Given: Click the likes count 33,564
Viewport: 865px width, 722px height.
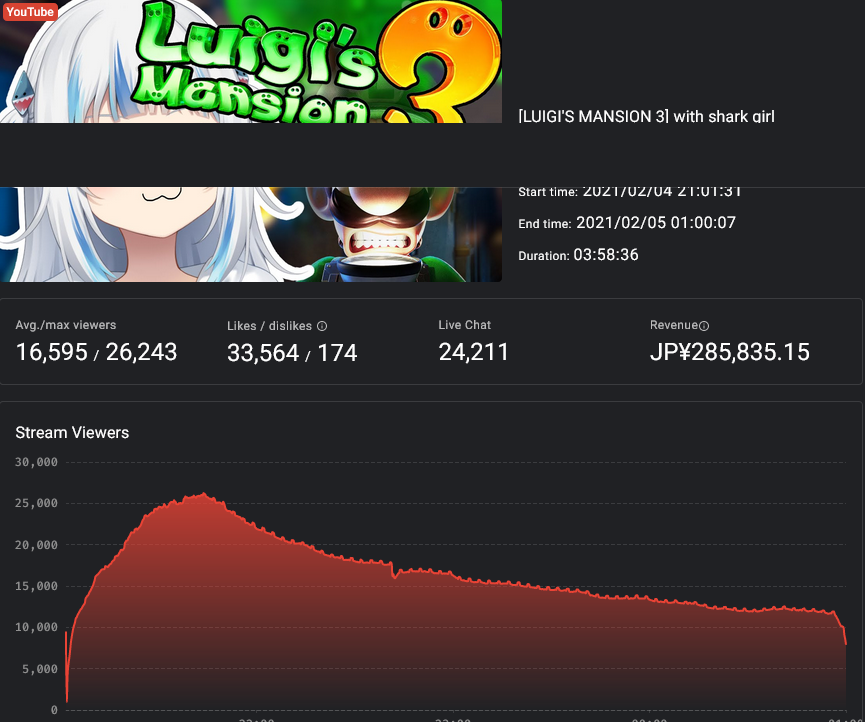Looking at the screenshot, I should pyautogui.click(x=263, y=353).
